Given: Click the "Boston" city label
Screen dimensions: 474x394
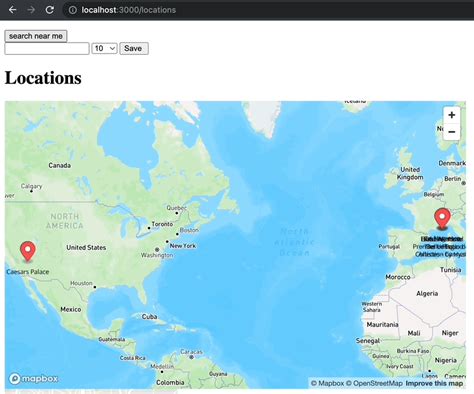Looking at the screenshot, I should click(x=189, y=230).
